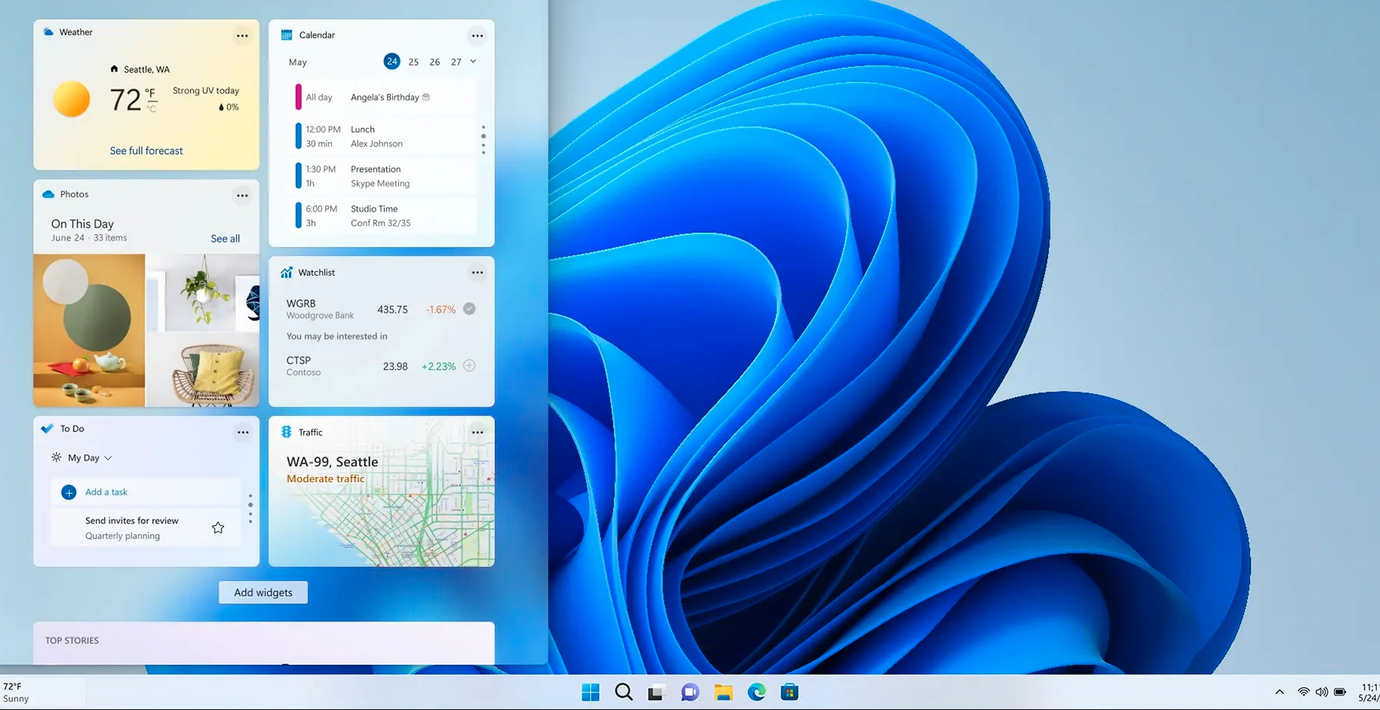Expand the My Day list dropdown

pyautogui.click(x=108, y=458)
